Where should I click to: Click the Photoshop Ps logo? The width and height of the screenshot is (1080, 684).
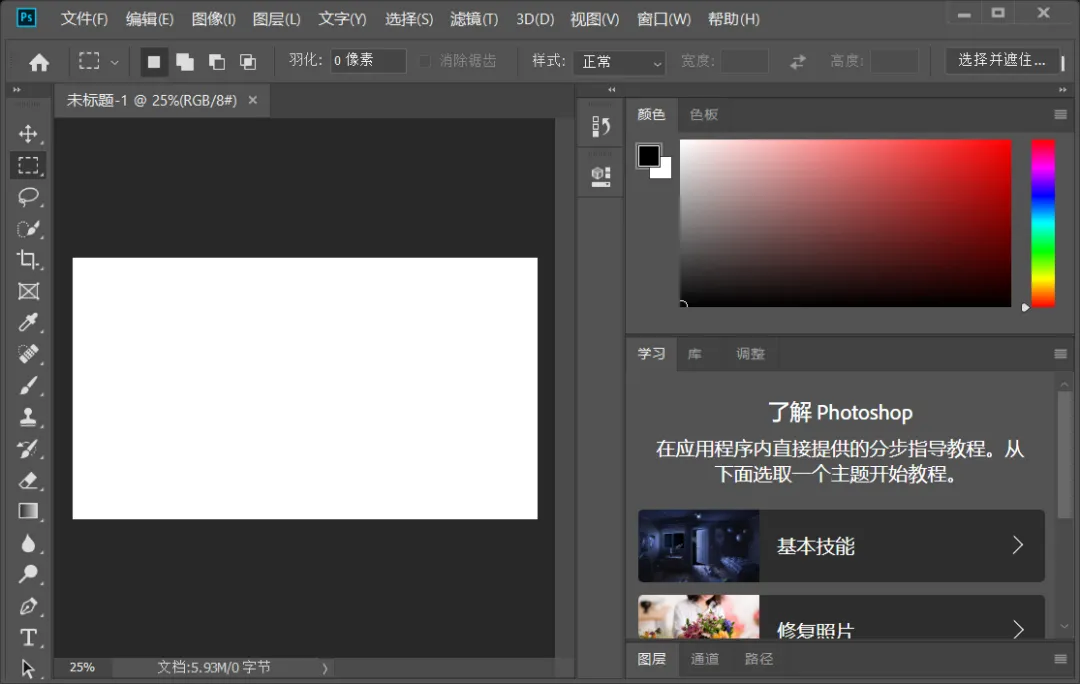[26, 17]
